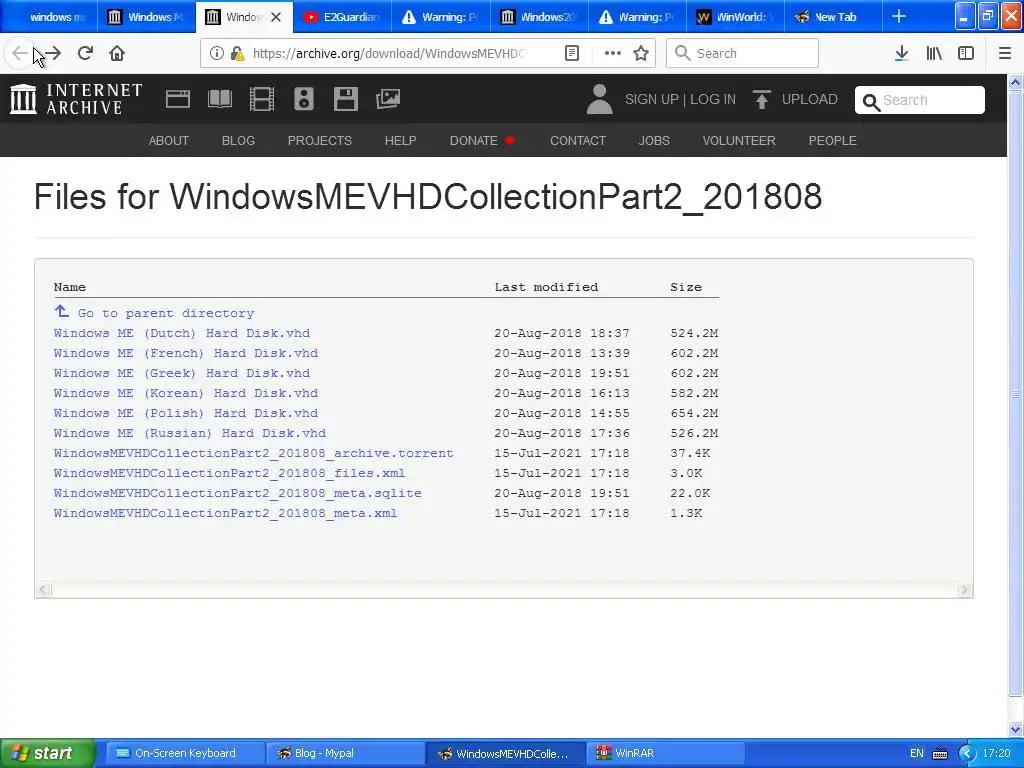Screen dimensions: 1024x768
Task: Switch to the New Tab tab
Action: point(833,17)
